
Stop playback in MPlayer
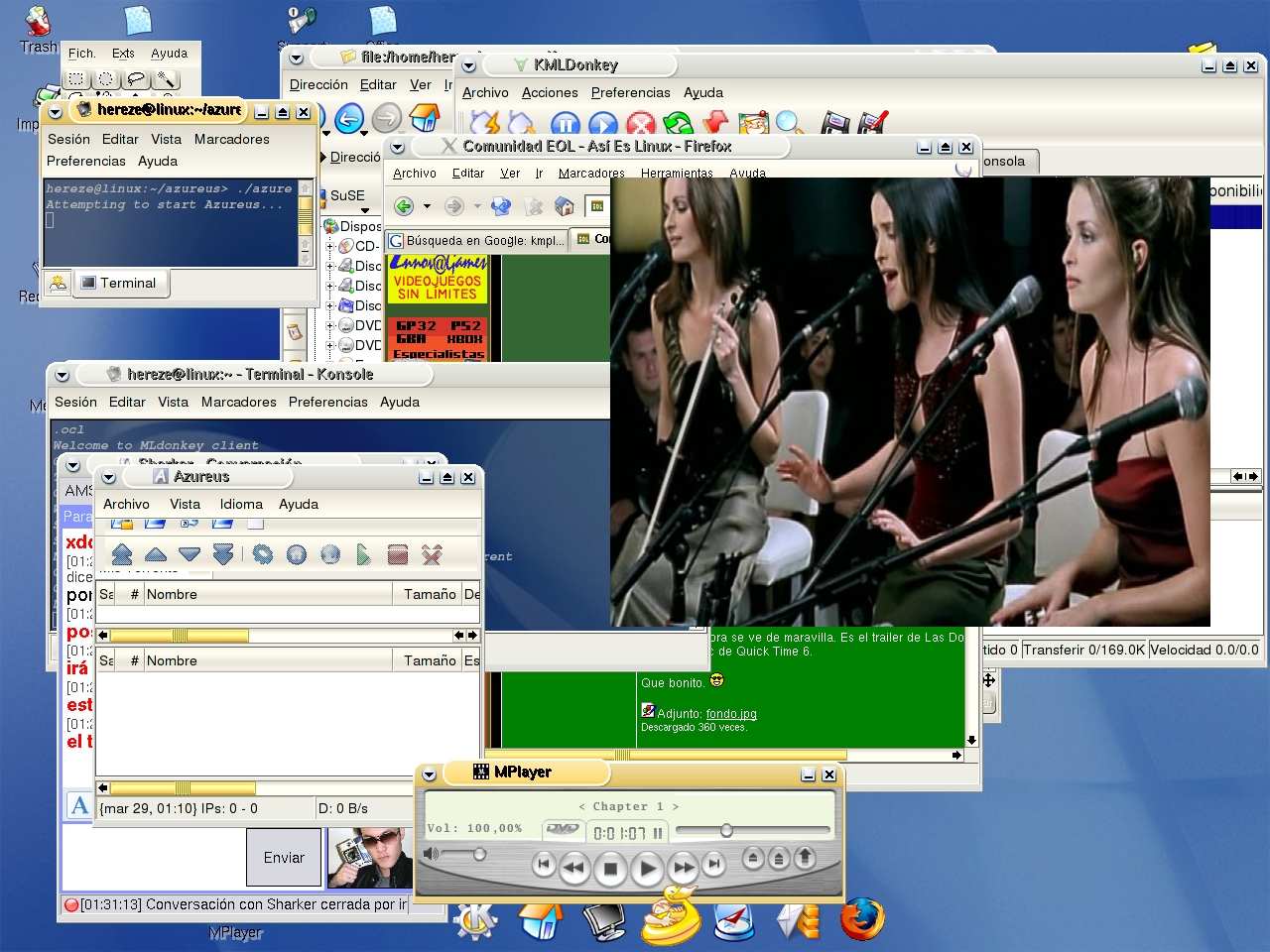tap(610, 870)
